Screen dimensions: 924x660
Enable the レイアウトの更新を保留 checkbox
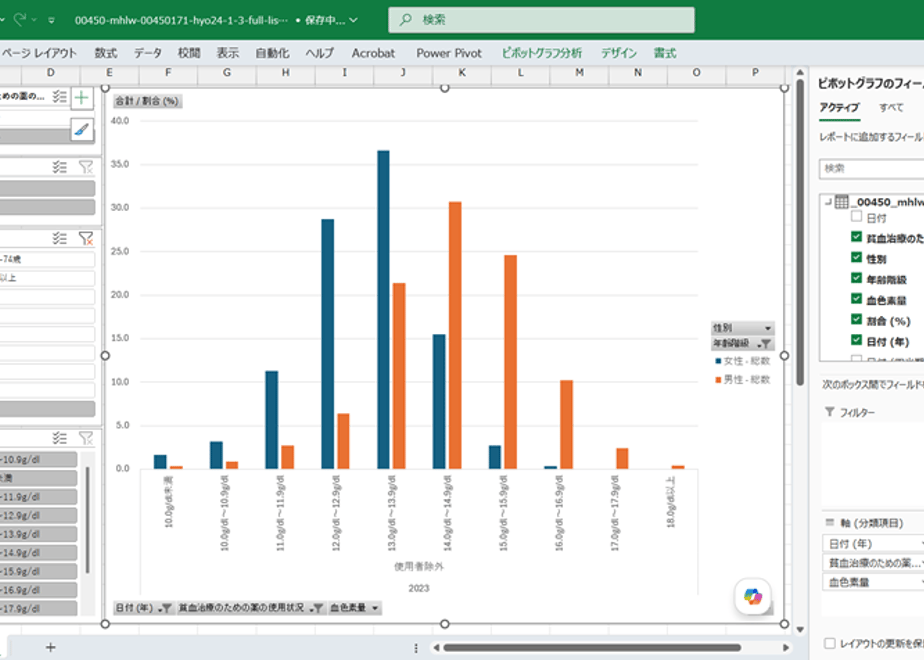(830, 643)
